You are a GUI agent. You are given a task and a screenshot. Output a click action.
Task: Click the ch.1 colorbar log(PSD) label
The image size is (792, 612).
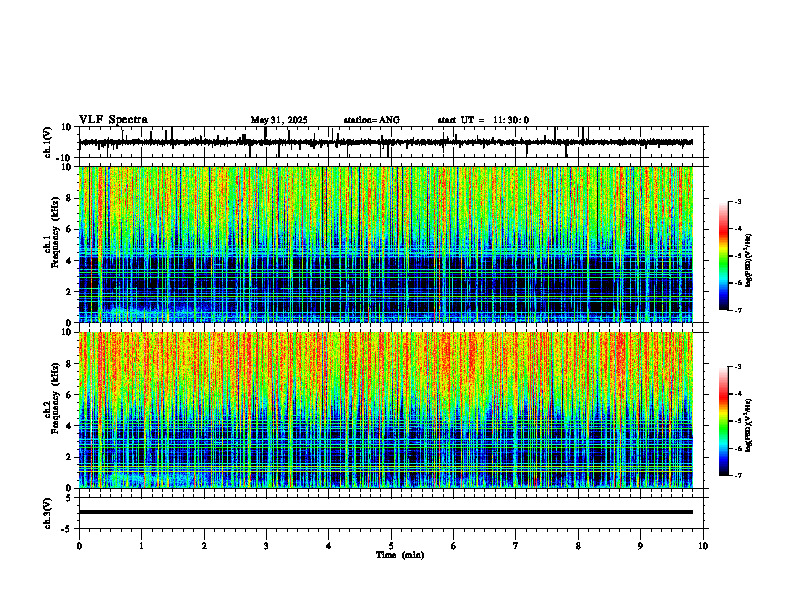748,261
